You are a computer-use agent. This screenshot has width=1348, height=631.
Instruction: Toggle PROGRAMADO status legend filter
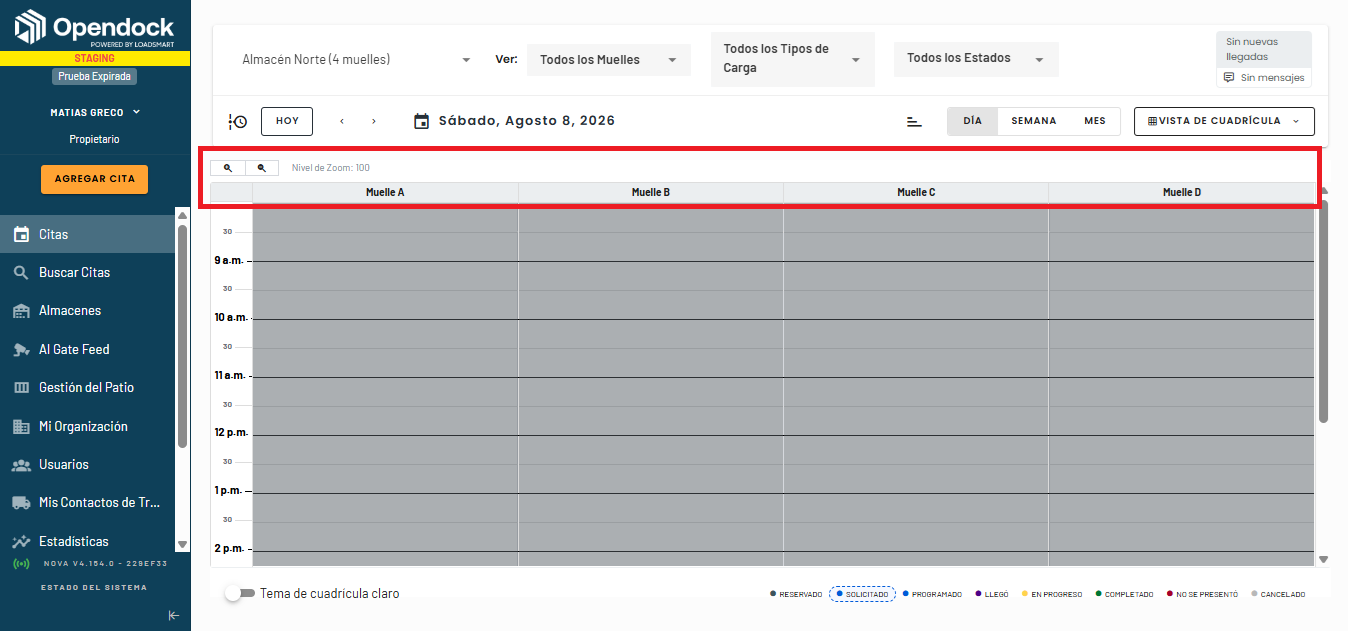pos(932,594)
